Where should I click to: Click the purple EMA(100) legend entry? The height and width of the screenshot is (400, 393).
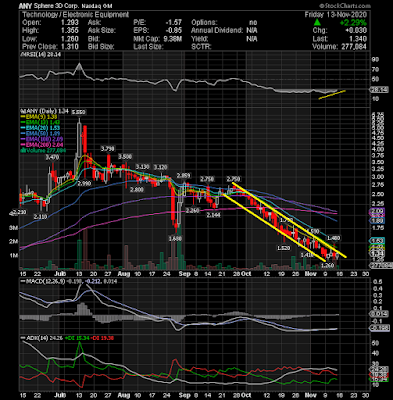pos(42,139)
